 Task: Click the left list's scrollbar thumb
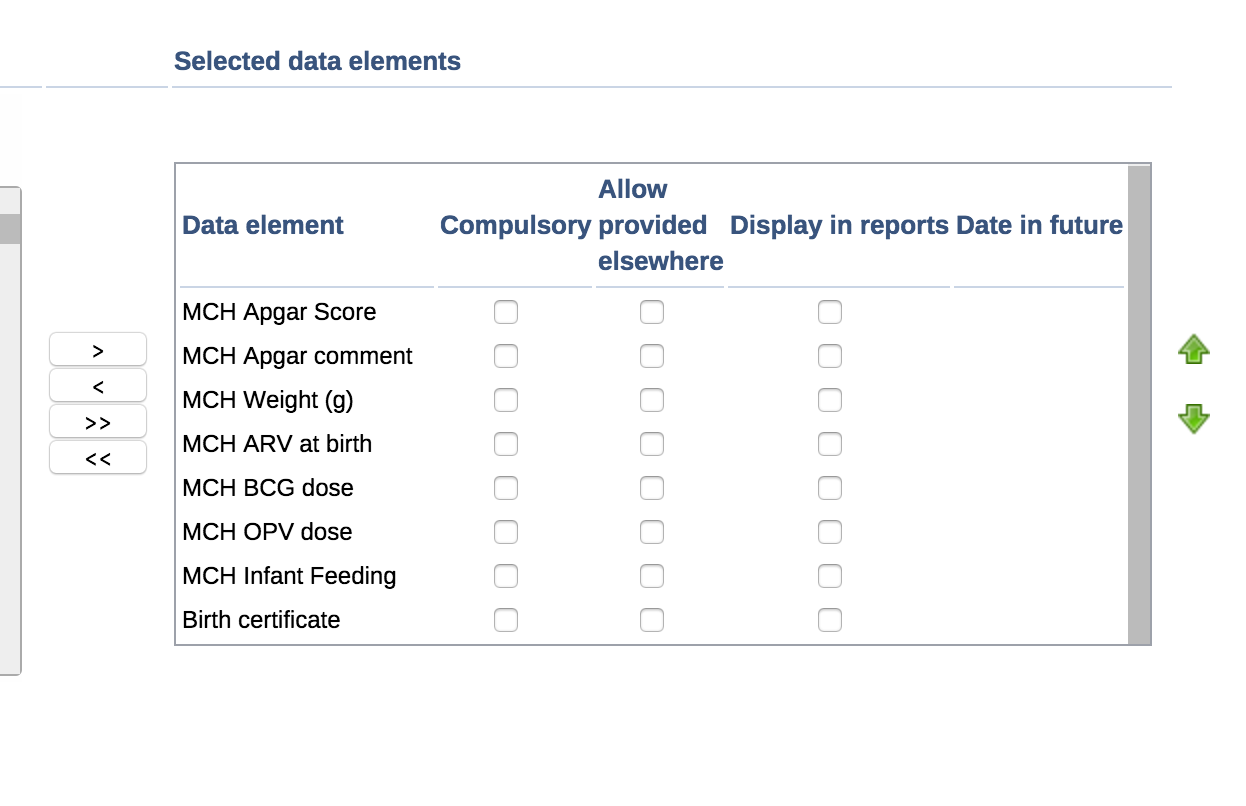(10, 229)
